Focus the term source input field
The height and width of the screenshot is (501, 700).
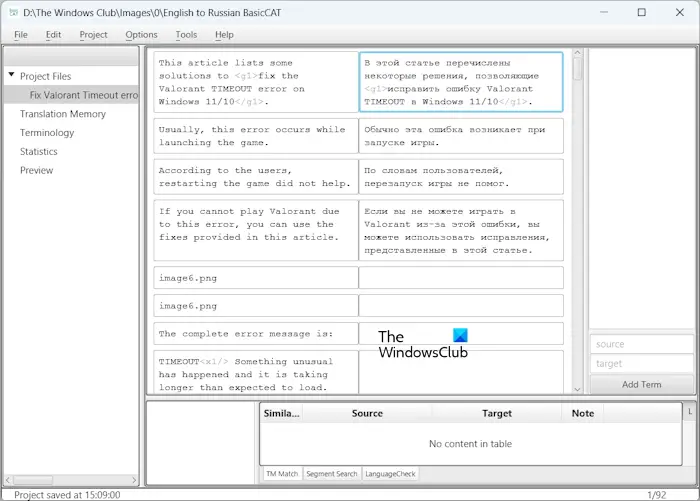(642, 344)
